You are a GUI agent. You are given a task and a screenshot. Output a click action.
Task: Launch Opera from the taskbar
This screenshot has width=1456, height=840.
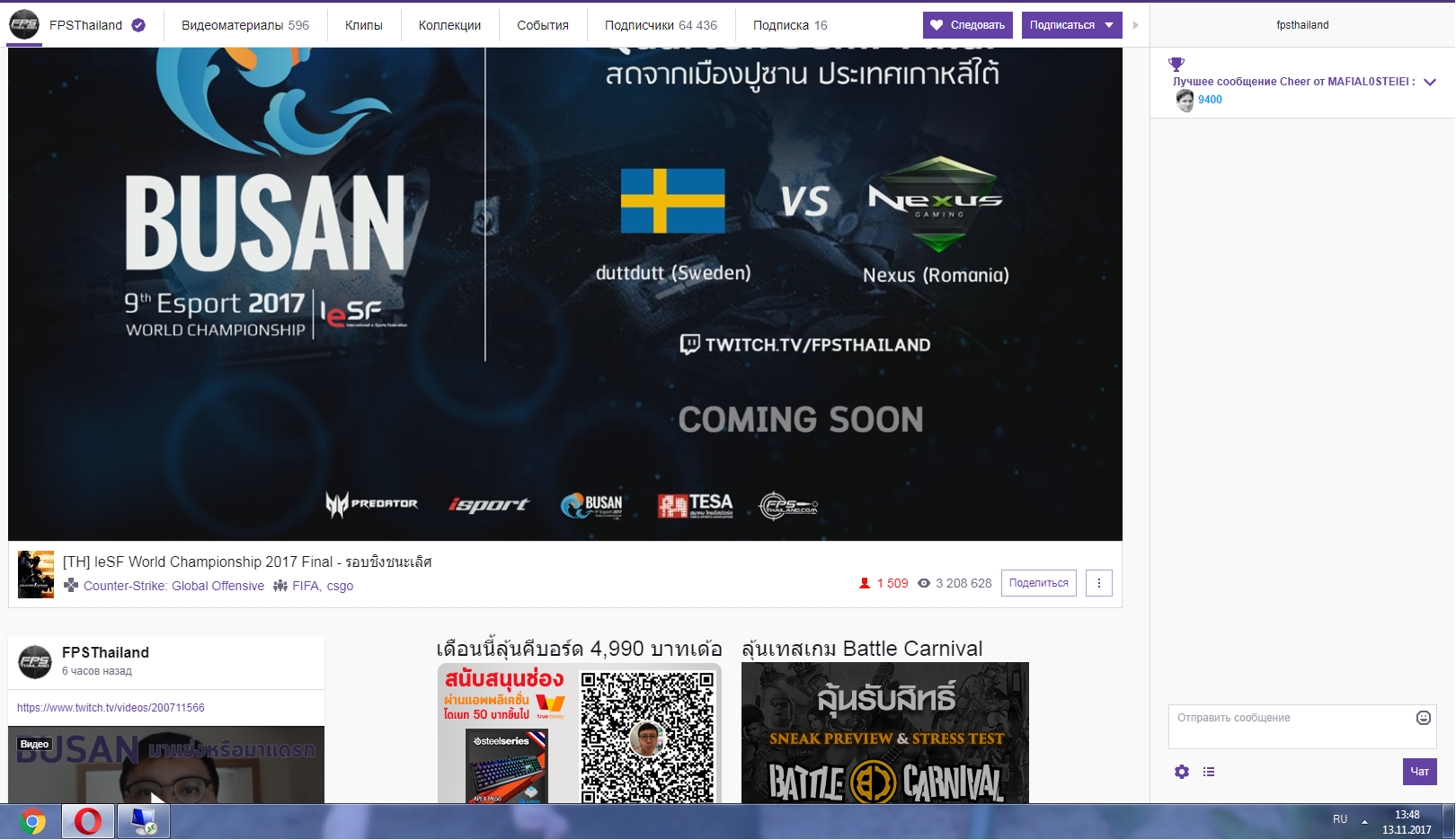tap(88, 821)
